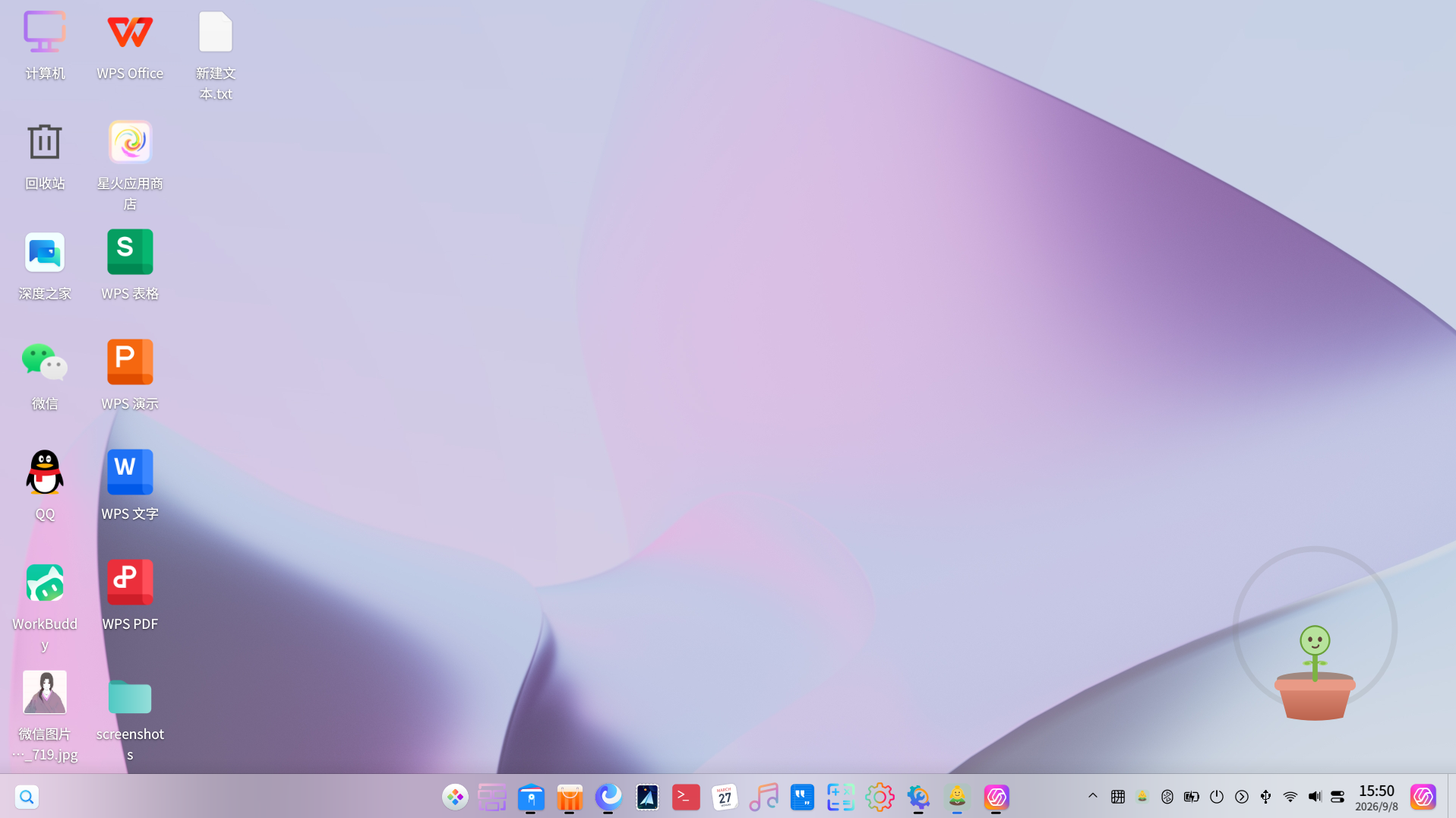This screenshot has height=818, width=1456.
Task: Click the search icon on taskbar
Action: tap(27, 797)
